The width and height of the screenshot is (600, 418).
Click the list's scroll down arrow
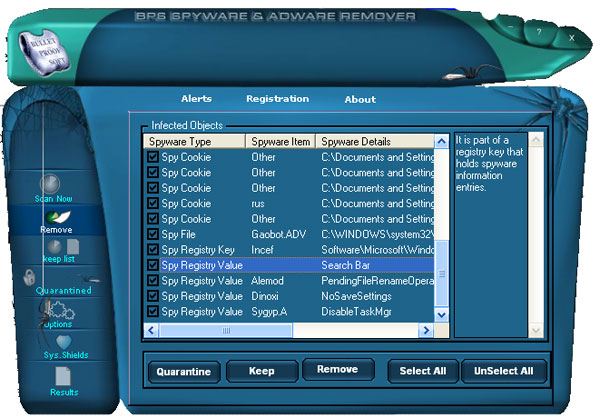[442, 315]
